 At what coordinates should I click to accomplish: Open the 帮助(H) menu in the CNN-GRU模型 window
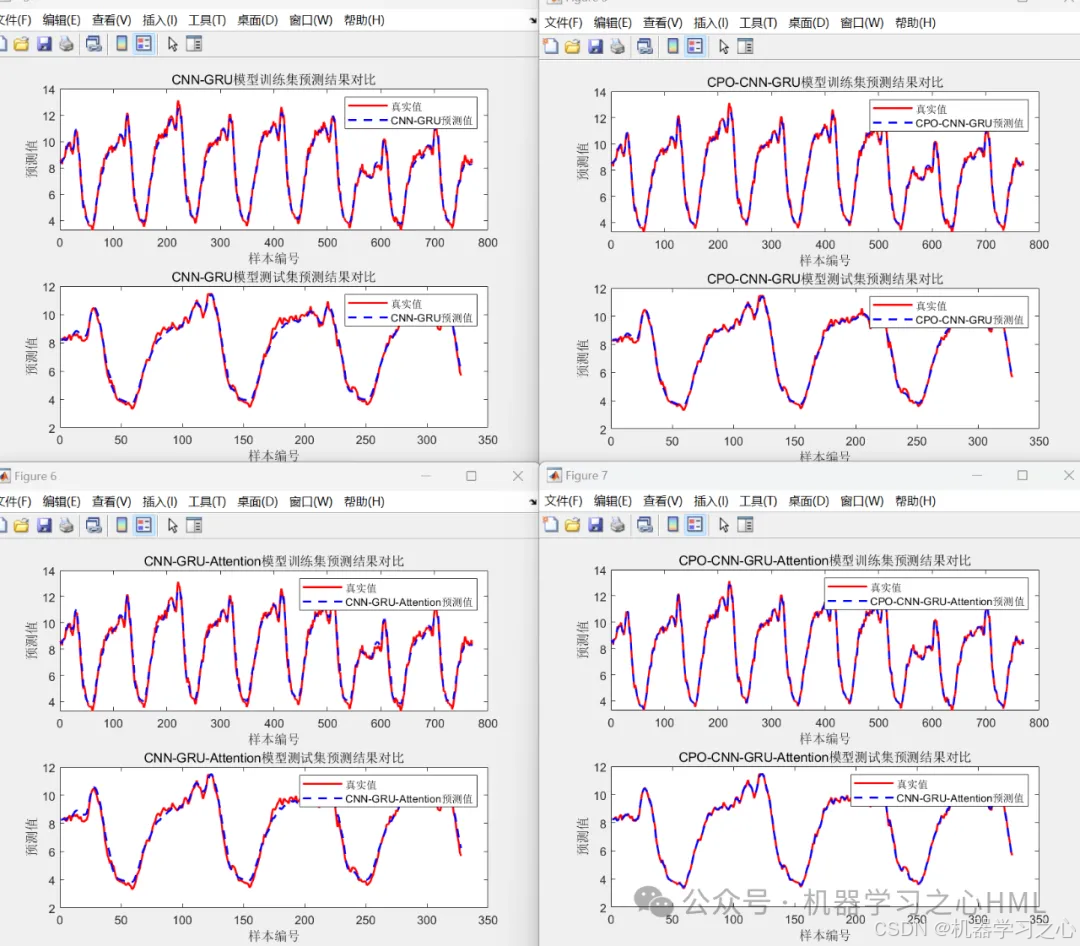[364, 21]
